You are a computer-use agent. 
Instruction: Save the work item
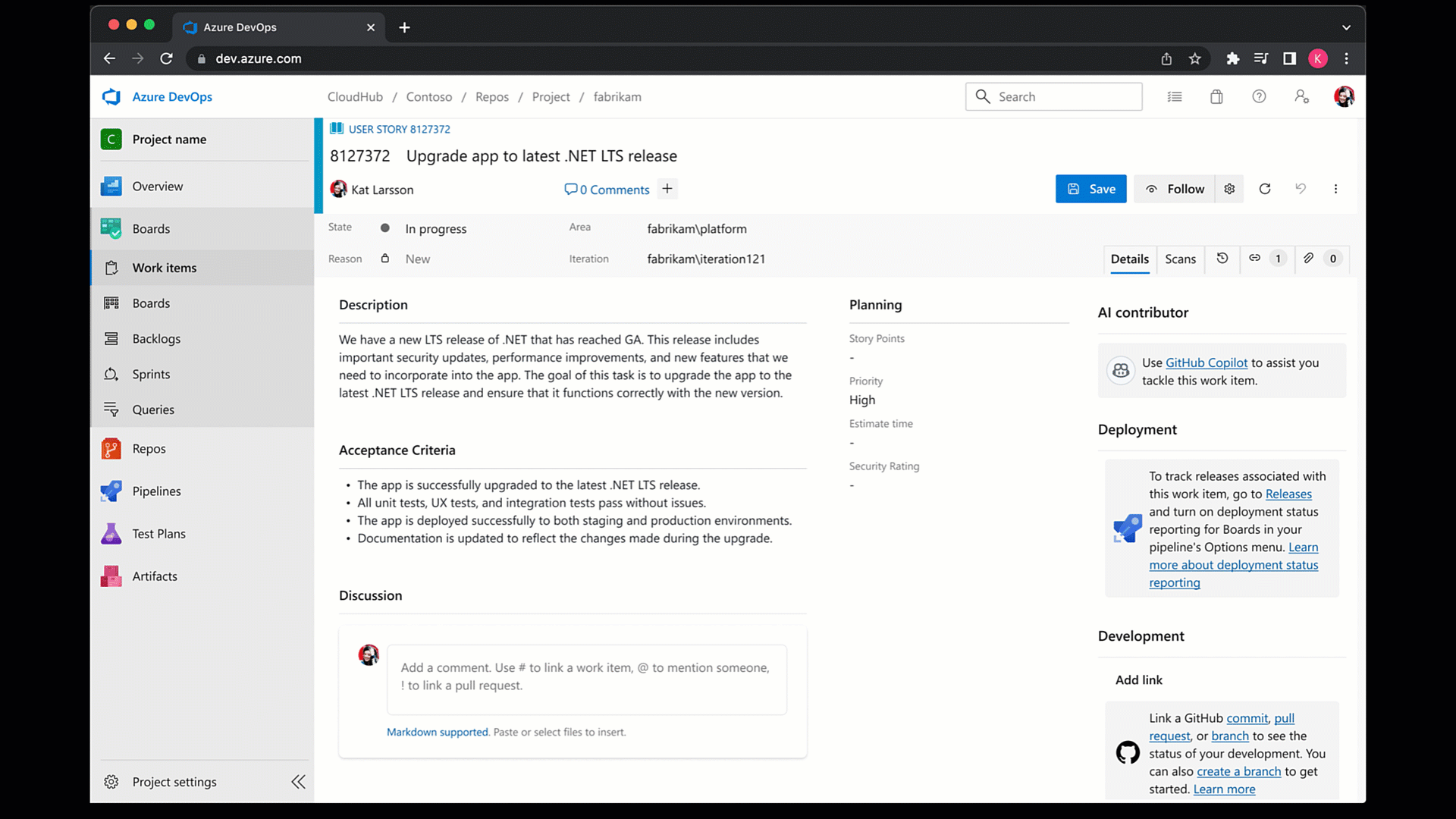coord(1090,189)
